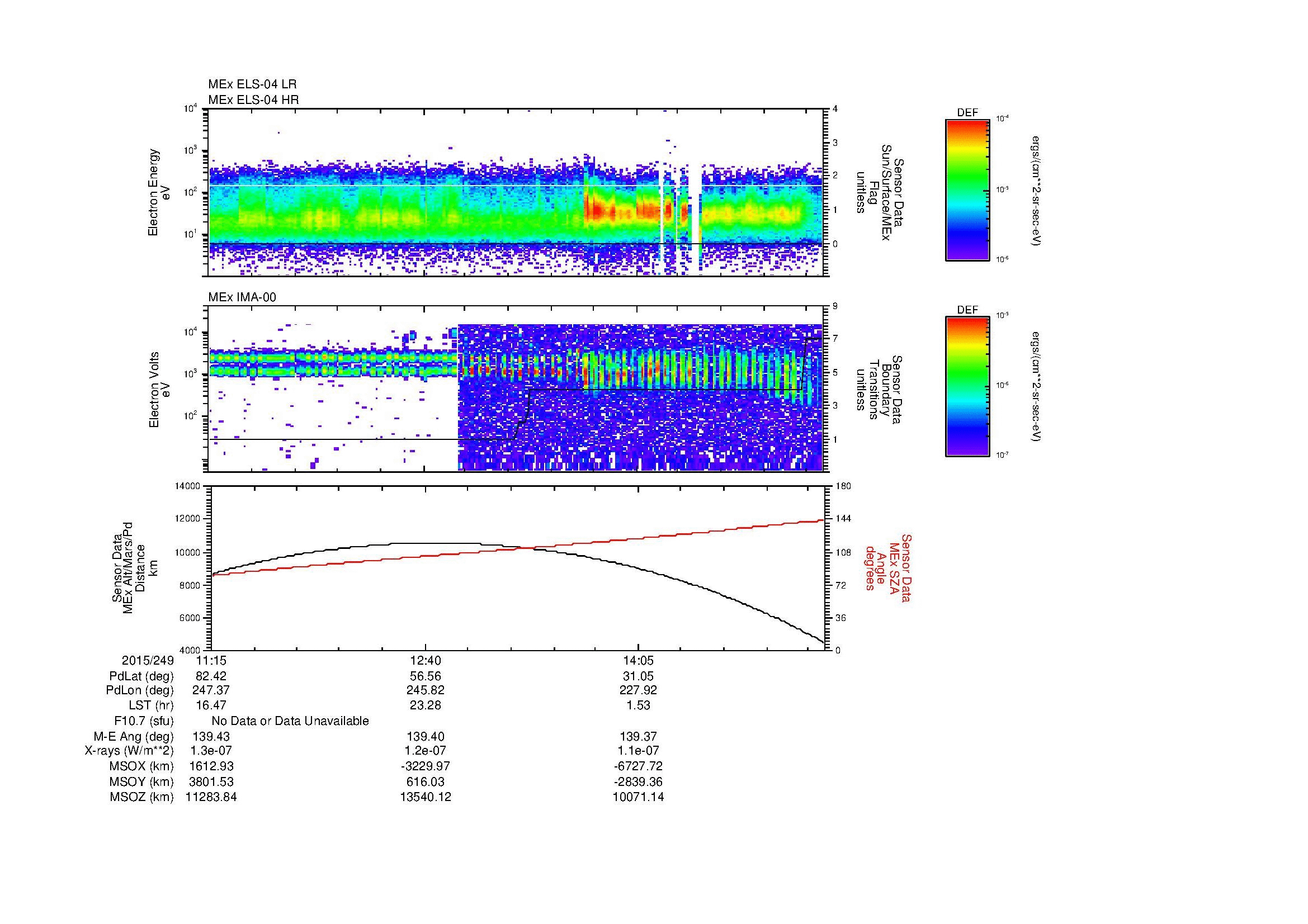Select the top DEF color bar
The image size is (1308, 924).
click(967, 189)
